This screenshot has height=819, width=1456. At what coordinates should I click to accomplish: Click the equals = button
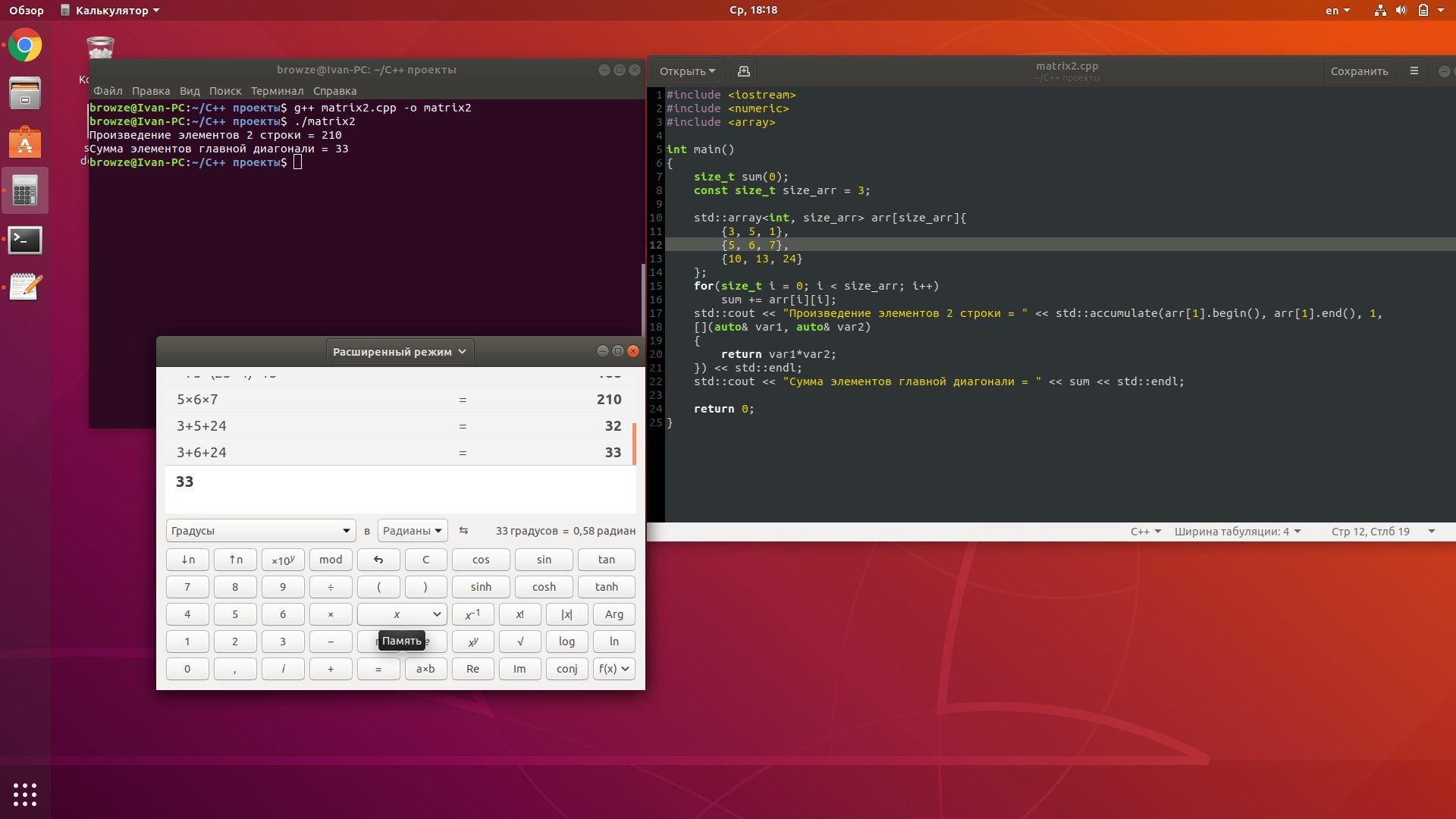378,669
